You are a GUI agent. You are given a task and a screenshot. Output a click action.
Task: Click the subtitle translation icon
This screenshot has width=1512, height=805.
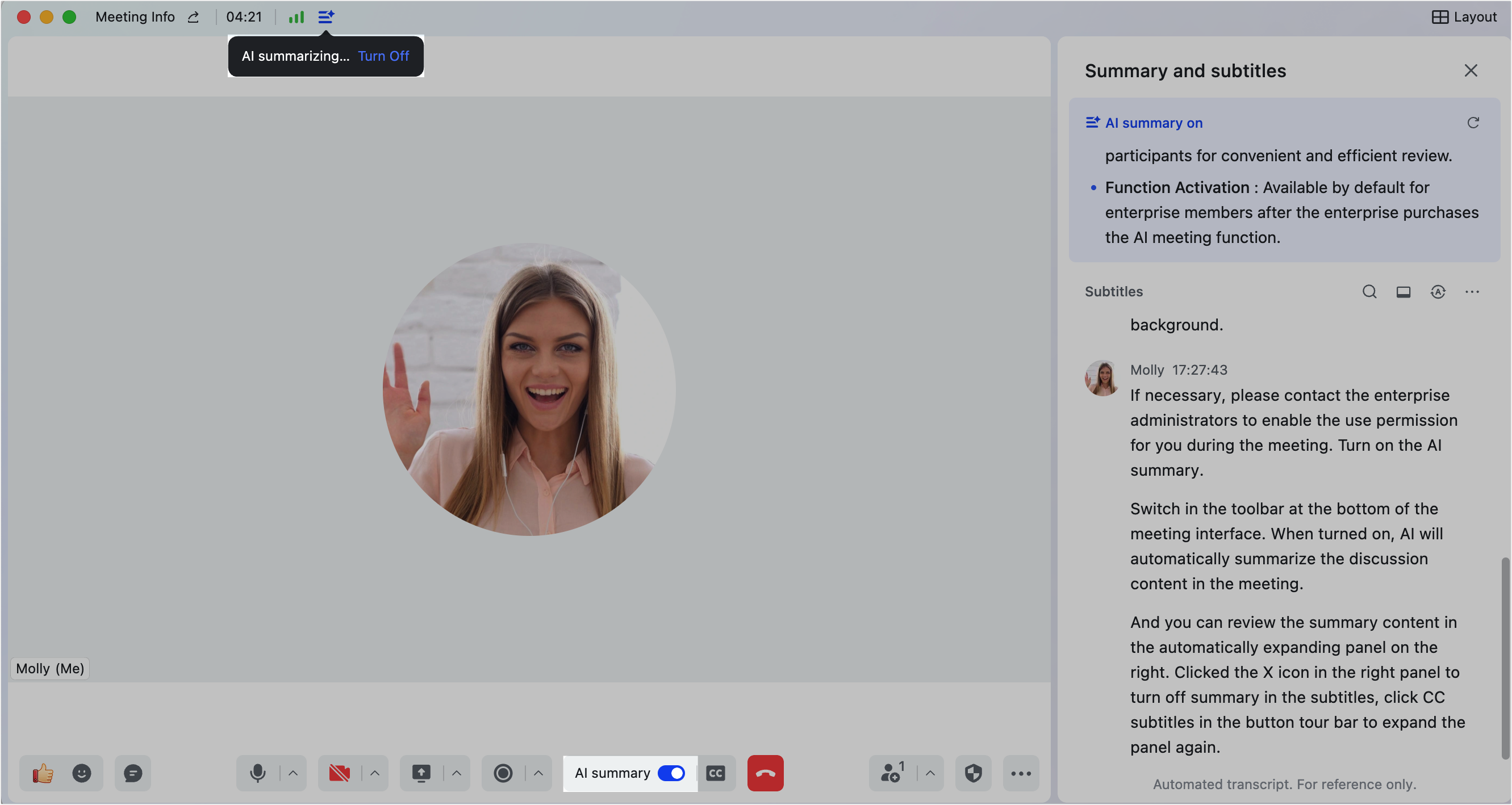click(1438, 292)
